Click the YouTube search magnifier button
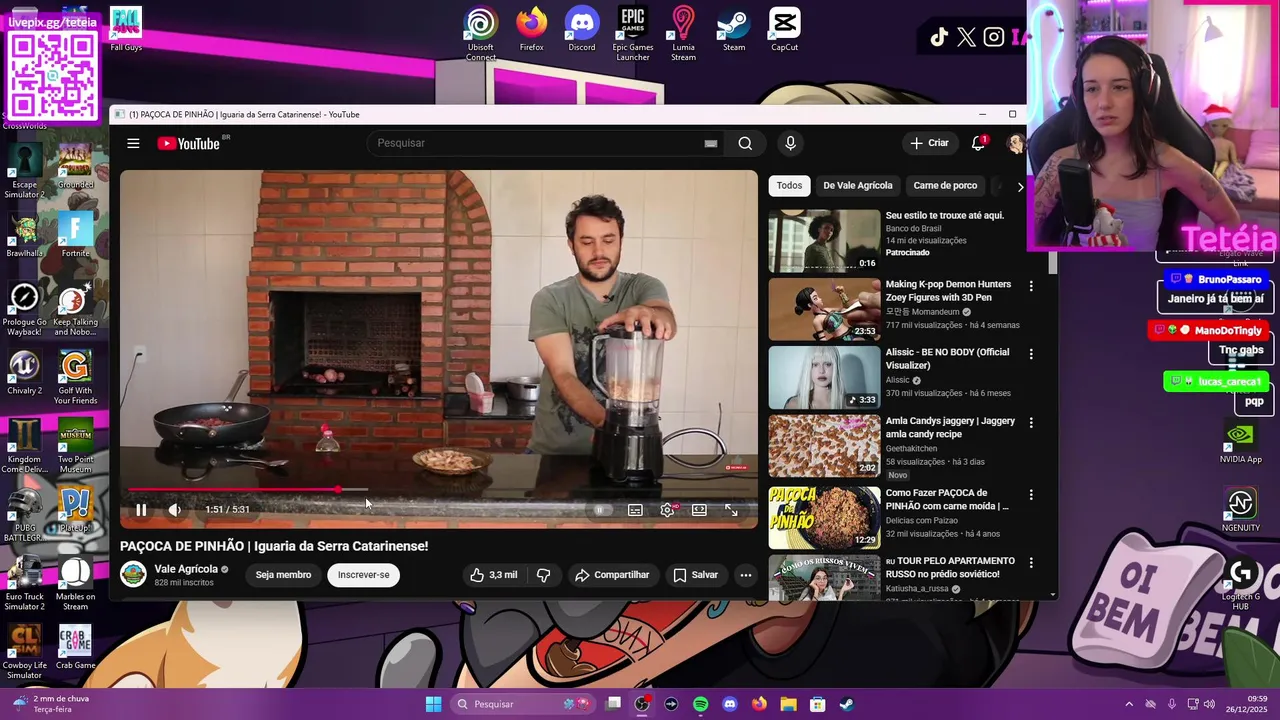Screen dimensions: 1280x720 (745, 143)
